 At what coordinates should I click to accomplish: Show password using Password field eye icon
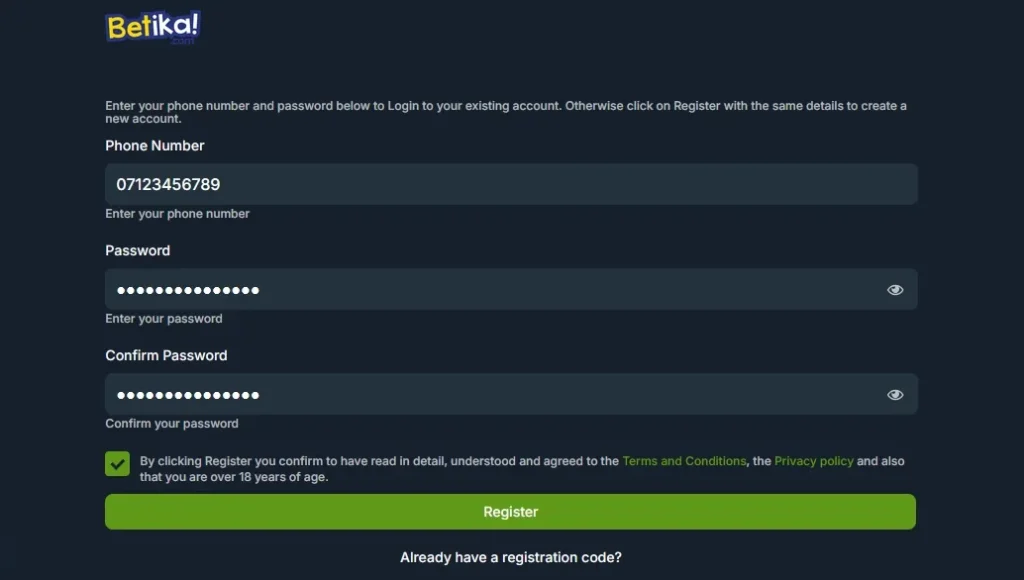tap(895, 289)
